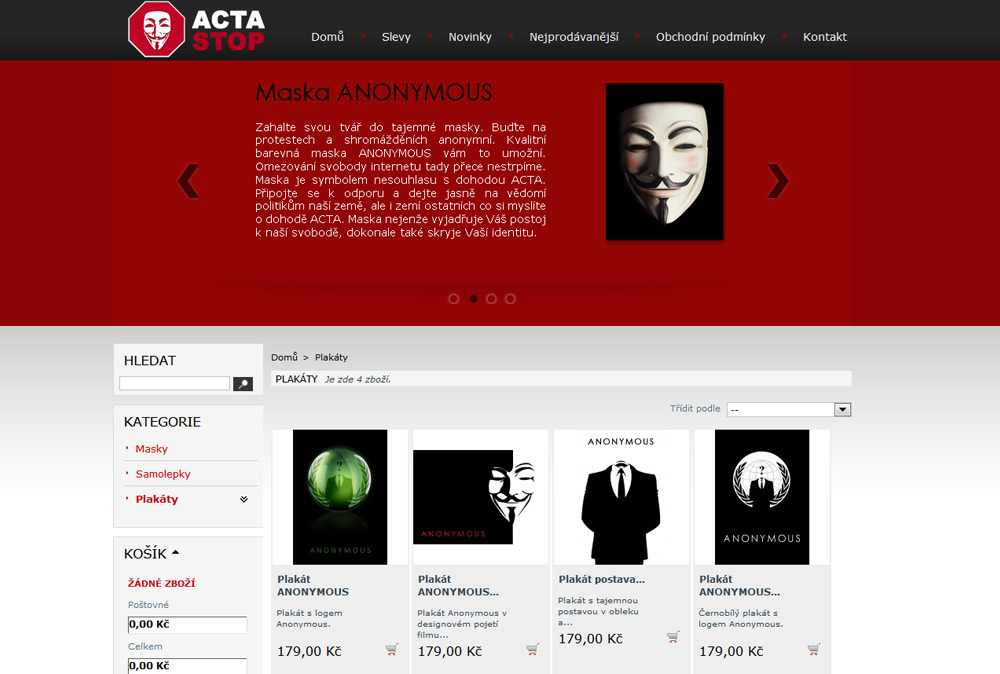1000x674 pixels.
Task: Go to previous slide with left arrow
Action: 188,181
